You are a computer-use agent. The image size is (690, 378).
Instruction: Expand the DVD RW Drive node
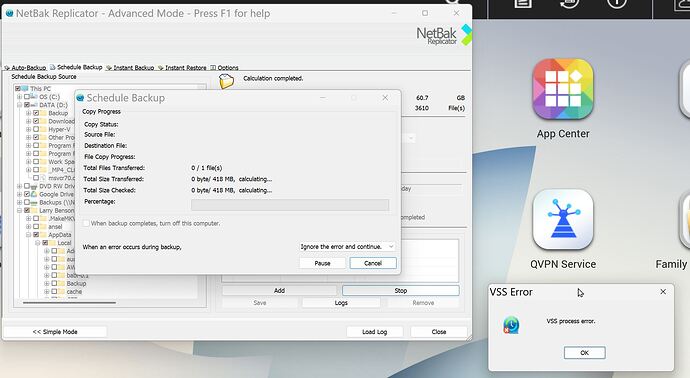point(19,186)
